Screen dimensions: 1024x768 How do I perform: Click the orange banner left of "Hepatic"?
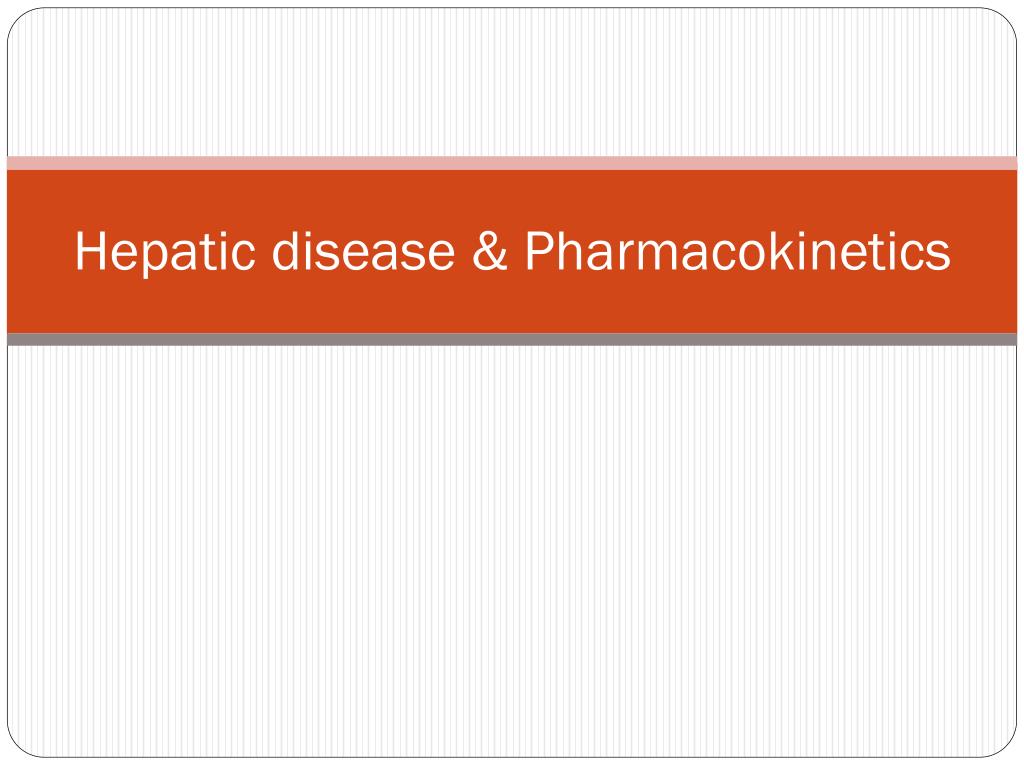point(40,251)
